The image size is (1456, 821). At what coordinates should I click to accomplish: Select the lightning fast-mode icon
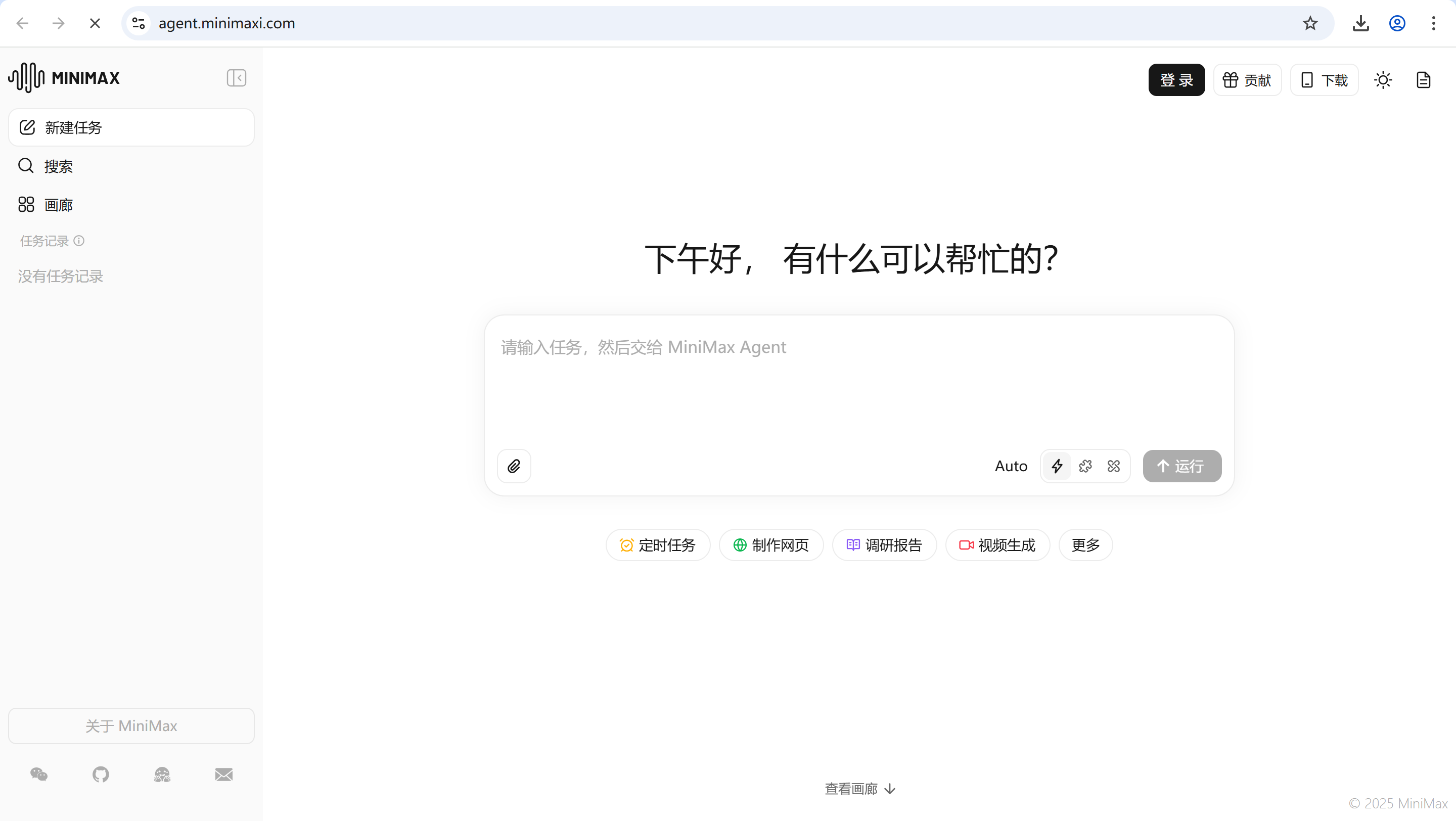coord(1058,466)
